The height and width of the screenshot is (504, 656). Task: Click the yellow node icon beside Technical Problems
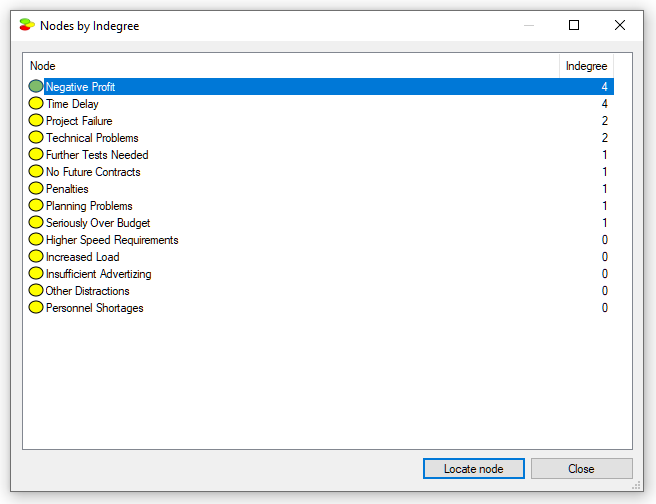[x=36, y=137]
